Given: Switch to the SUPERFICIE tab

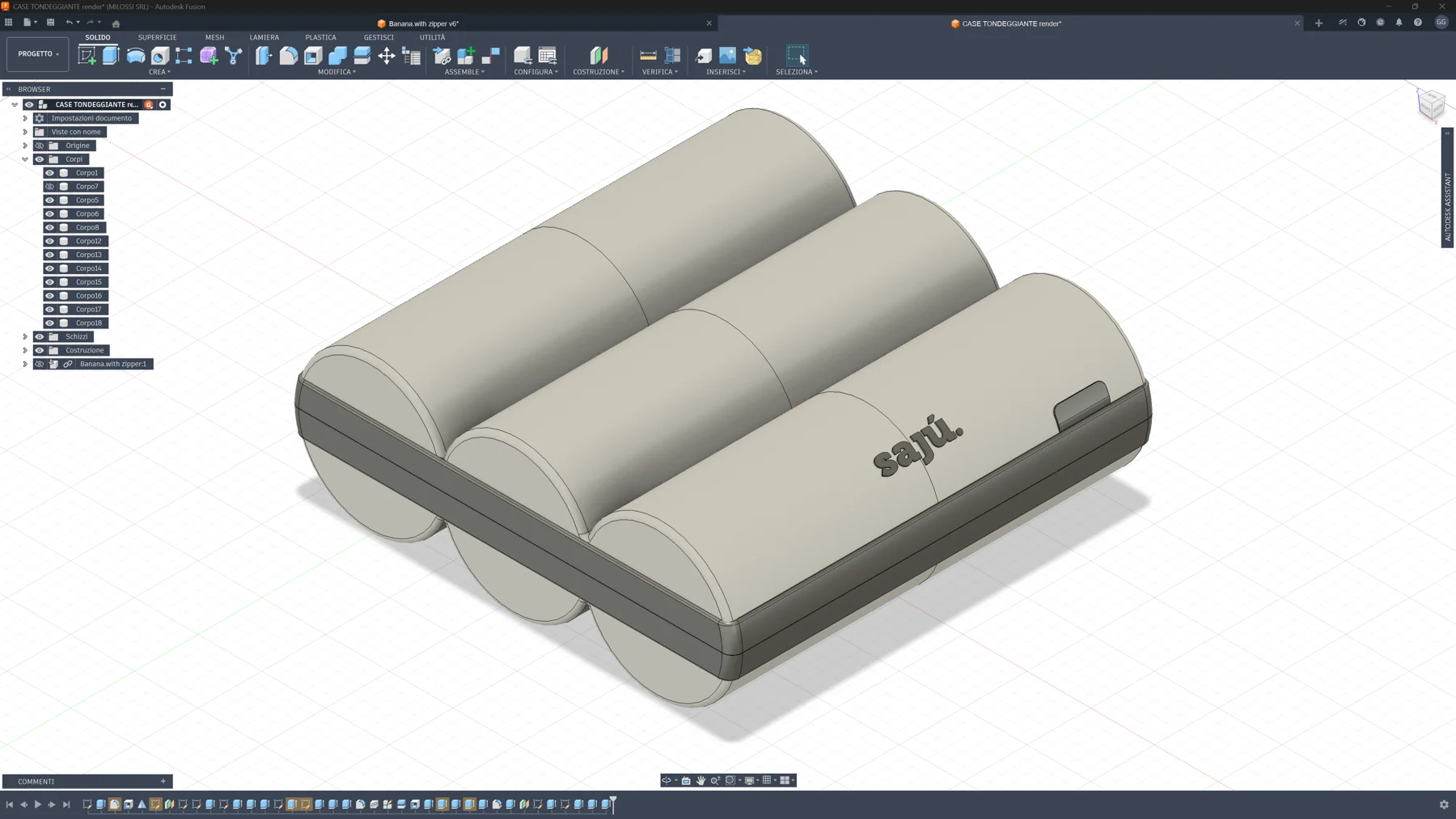Looking at the screenshot, I should click(157, 37).
